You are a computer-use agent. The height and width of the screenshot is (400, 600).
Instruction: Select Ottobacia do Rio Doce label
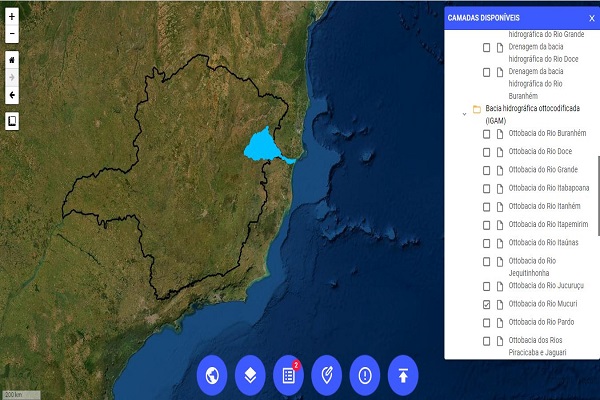[x=540, y=152]
